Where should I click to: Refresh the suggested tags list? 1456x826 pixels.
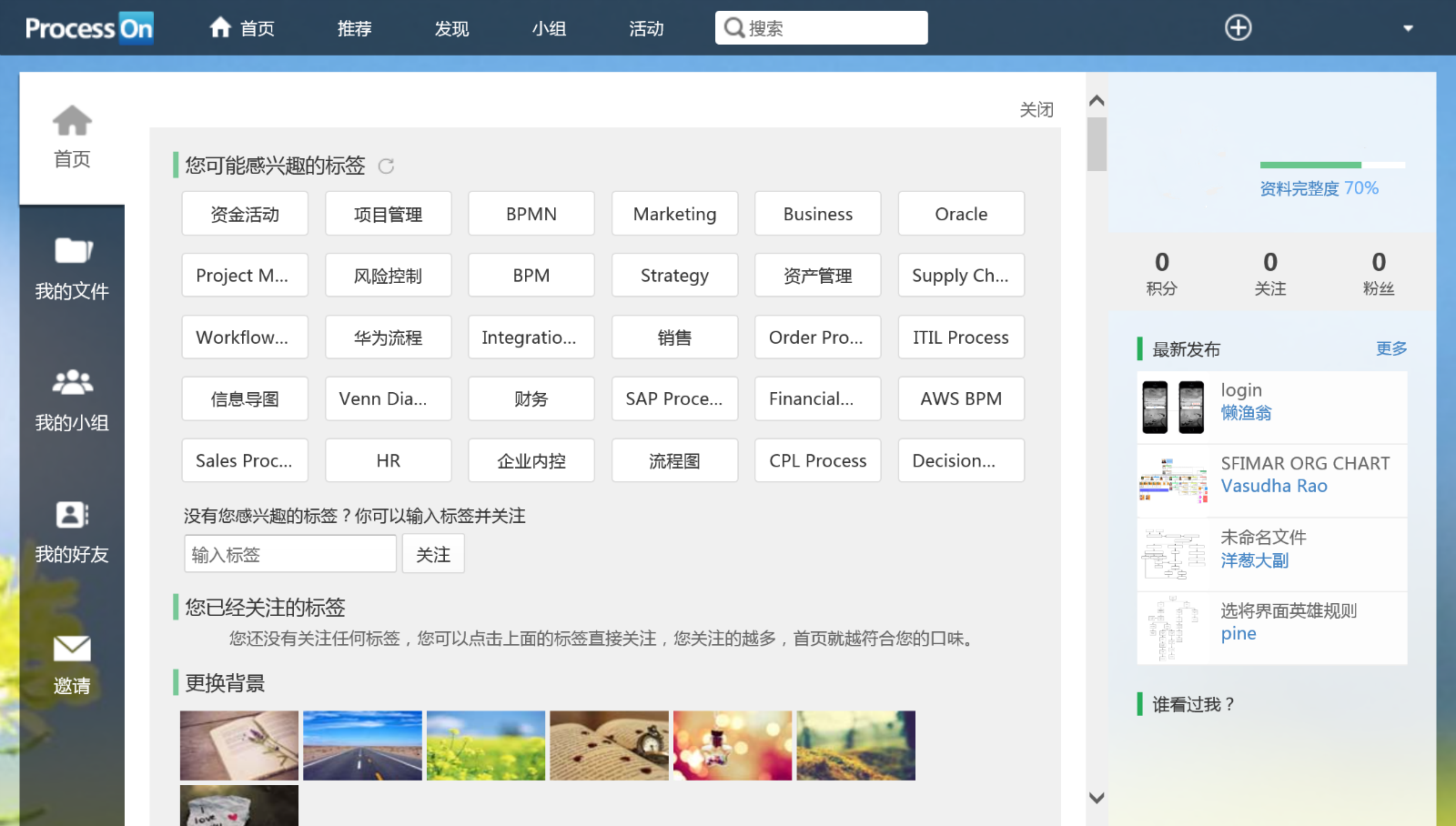386,166
